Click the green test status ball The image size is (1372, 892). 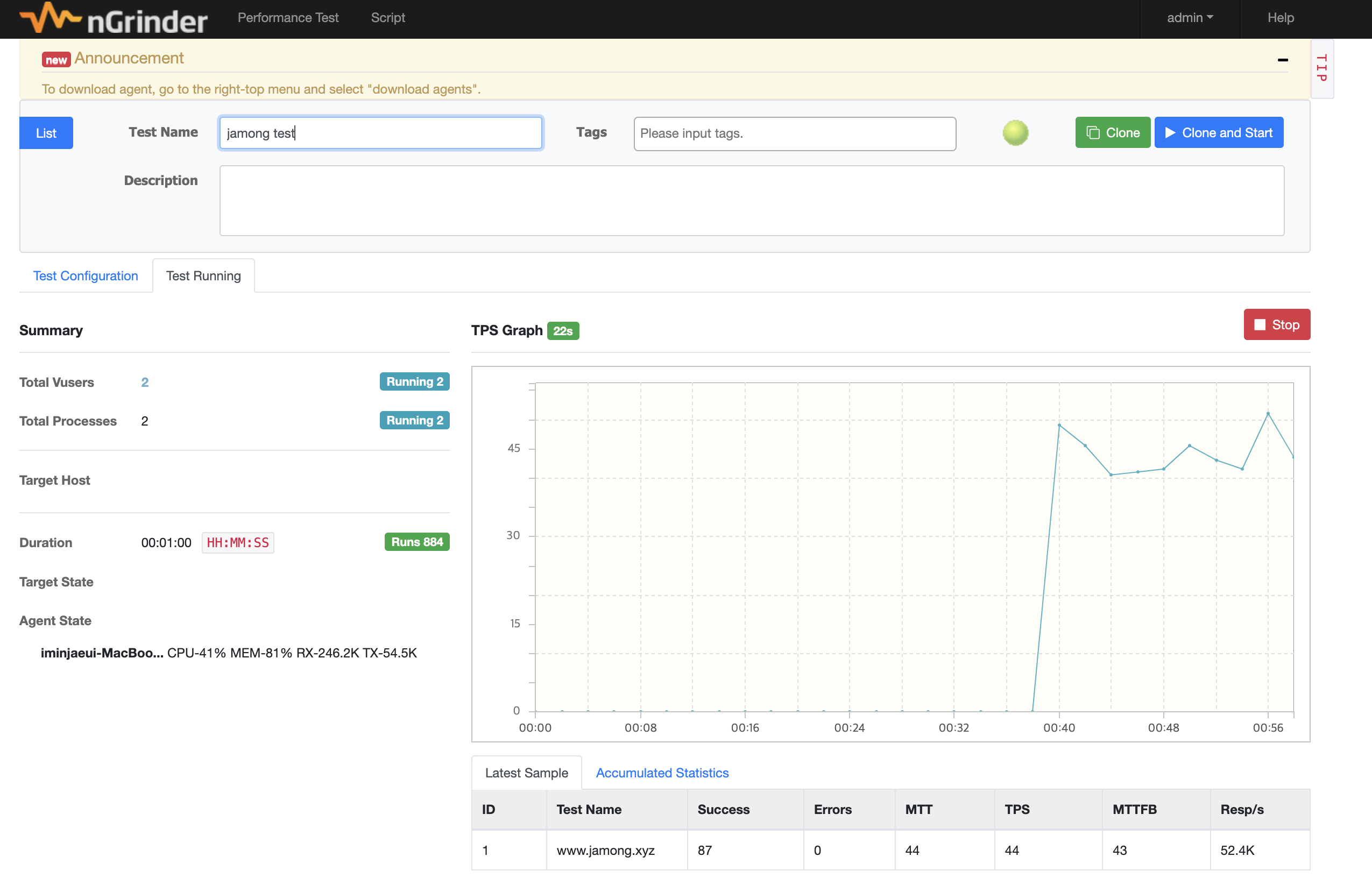tap(1015, 133)
